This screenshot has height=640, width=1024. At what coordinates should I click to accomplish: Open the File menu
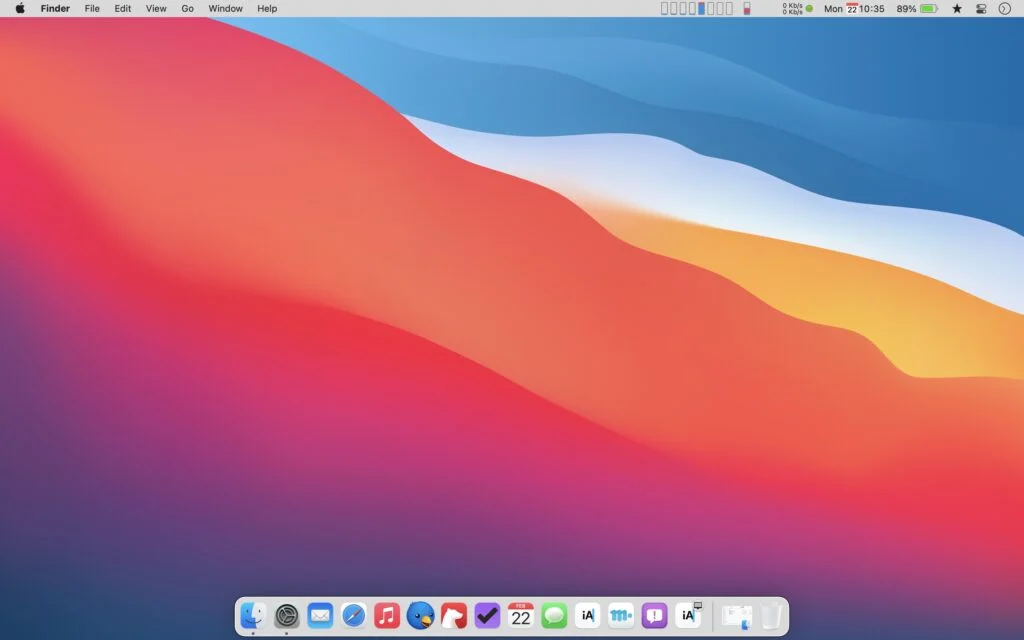pyautogui.click(x=92, y=8)
